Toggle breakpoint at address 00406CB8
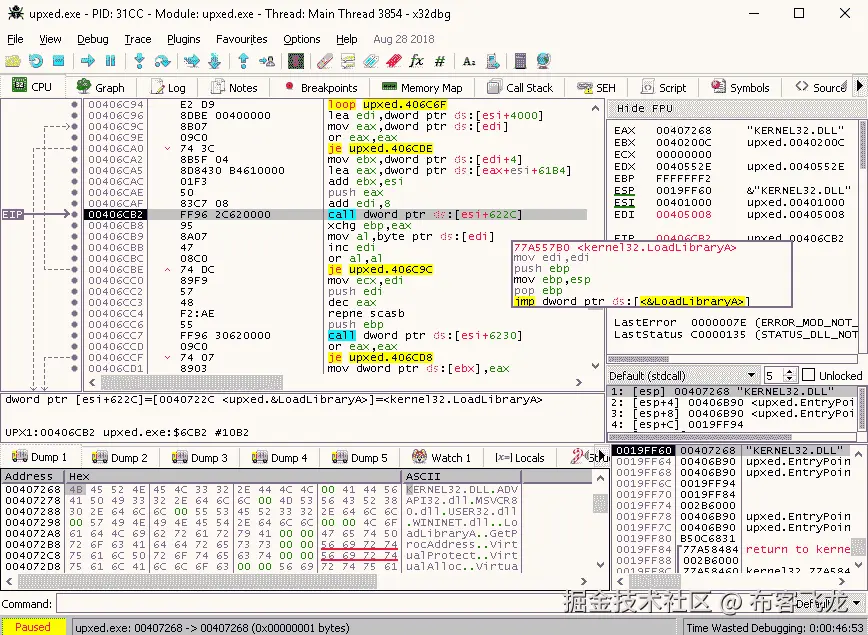 click(74, 226)
